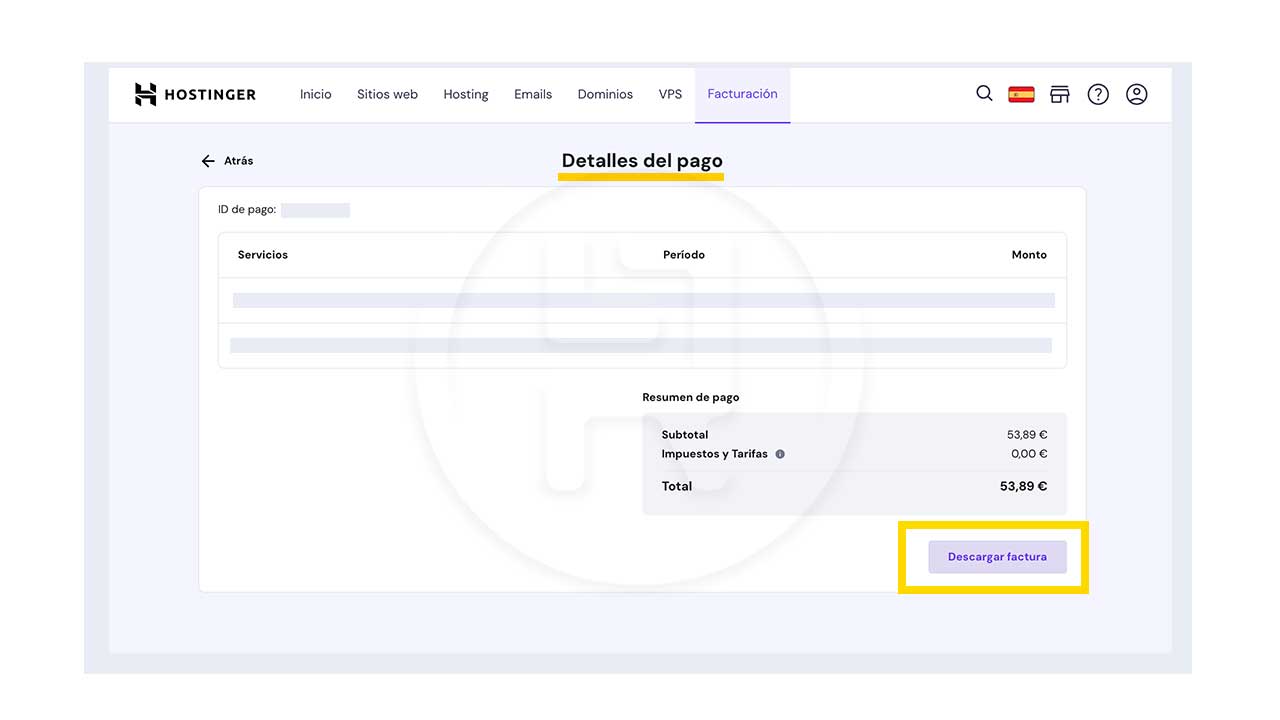
Task: Select Hosting in the top navigation
Action: click(466, 94)
